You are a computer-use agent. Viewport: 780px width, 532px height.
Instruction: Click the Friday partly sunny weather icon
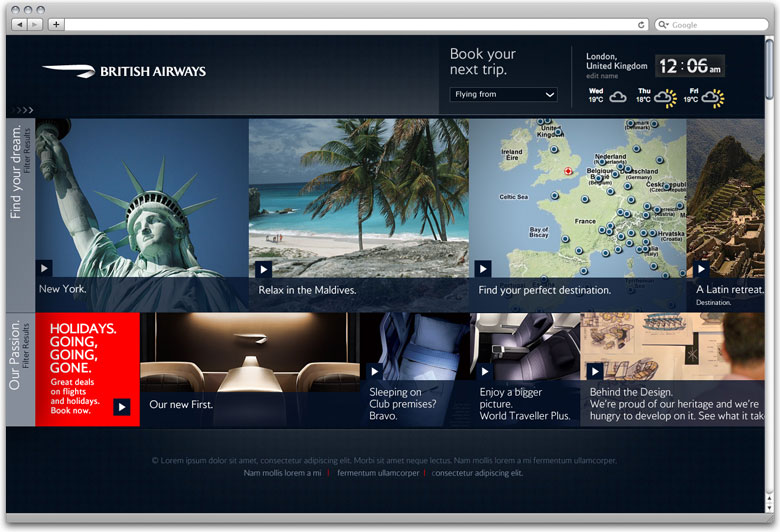(713, 98)
